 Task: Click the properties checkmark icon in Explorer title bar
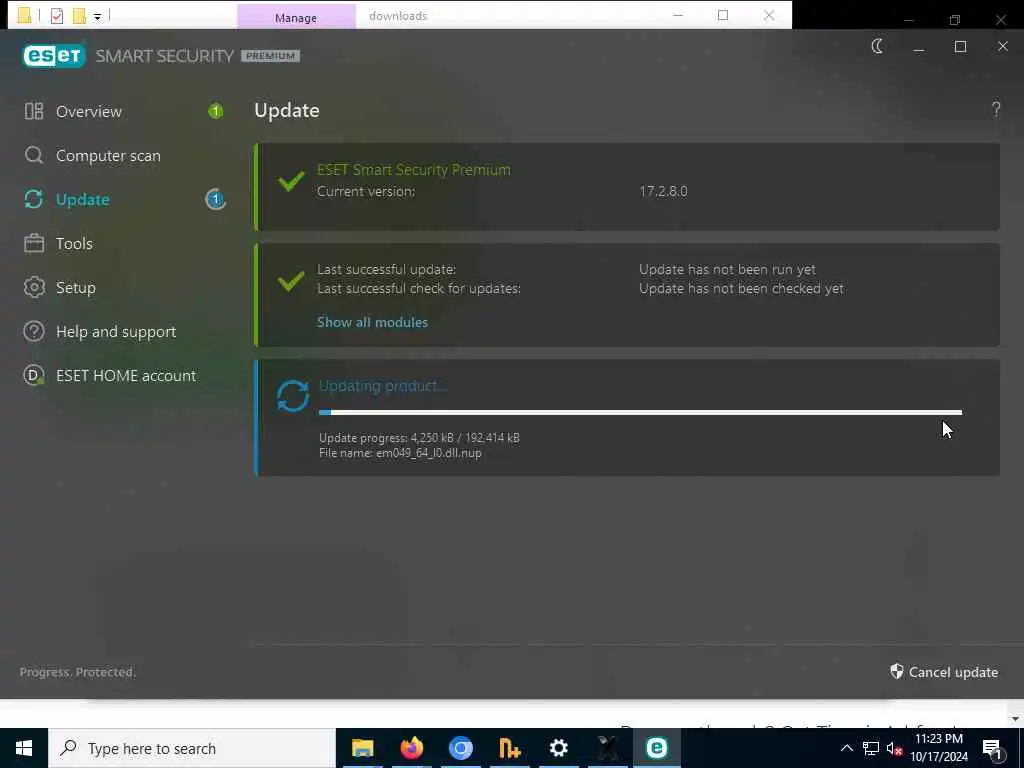57,16
